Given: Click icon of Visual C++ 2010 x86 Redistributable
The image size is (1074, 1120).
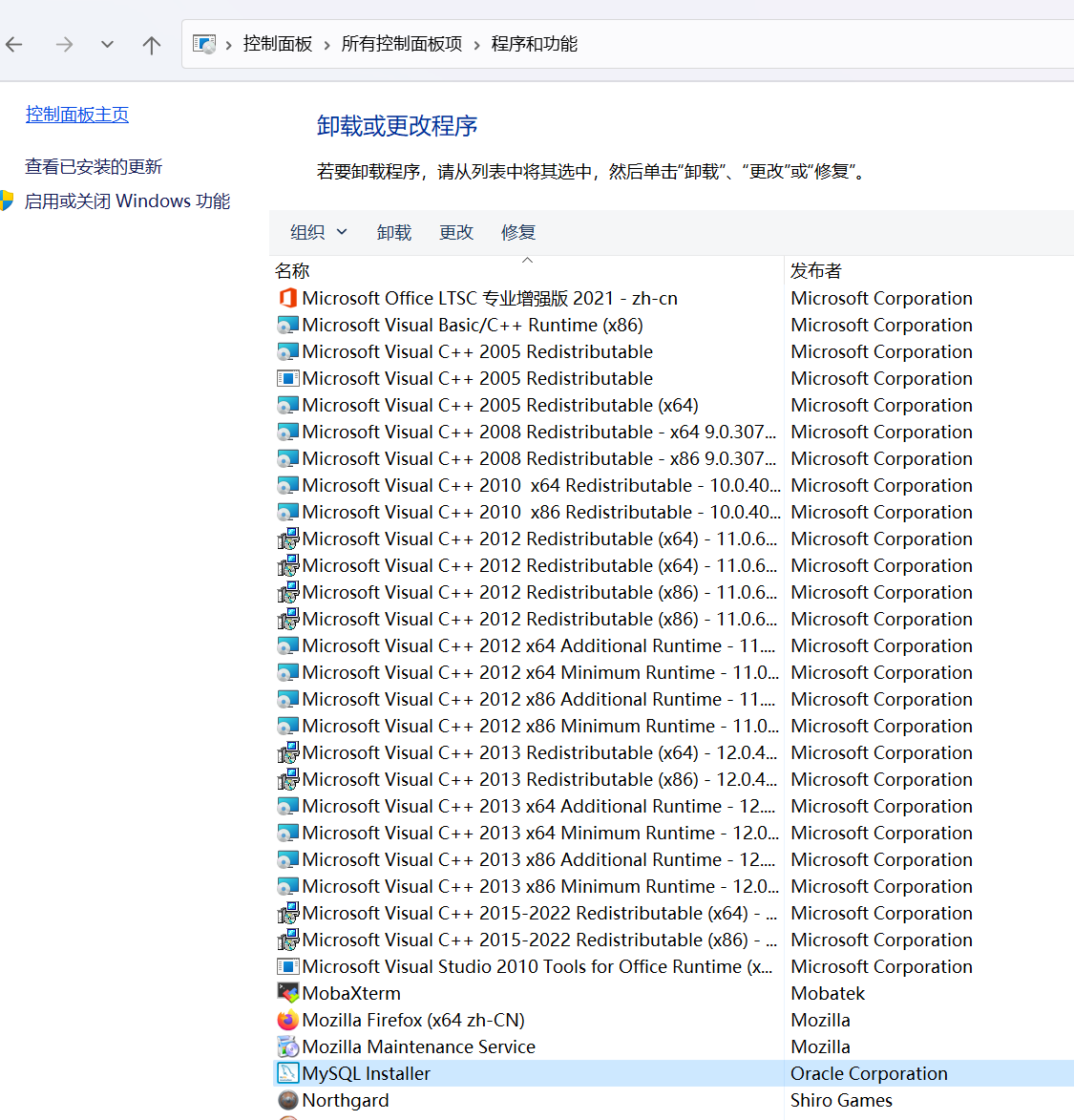Looking at the screenshot, I should point(287,512).
